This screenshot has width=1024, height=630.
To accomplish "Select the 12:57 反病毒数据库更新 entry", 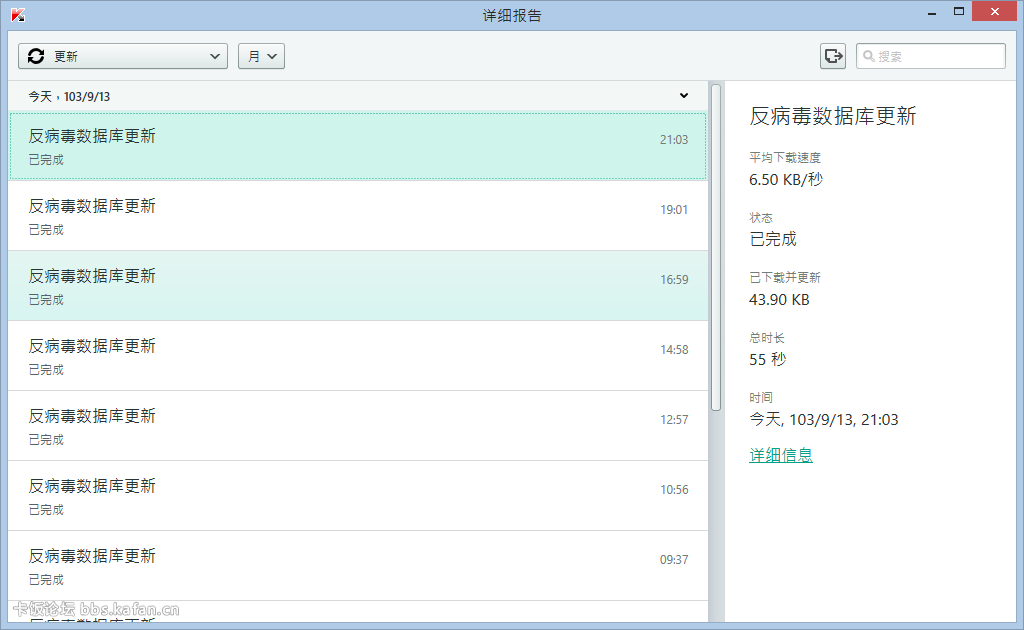I will pyautogui.click(x=358, y=426).
